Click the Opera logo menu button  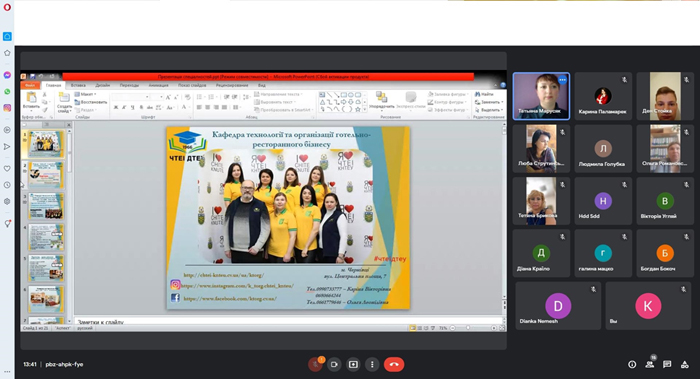click(x=7, y=8)
